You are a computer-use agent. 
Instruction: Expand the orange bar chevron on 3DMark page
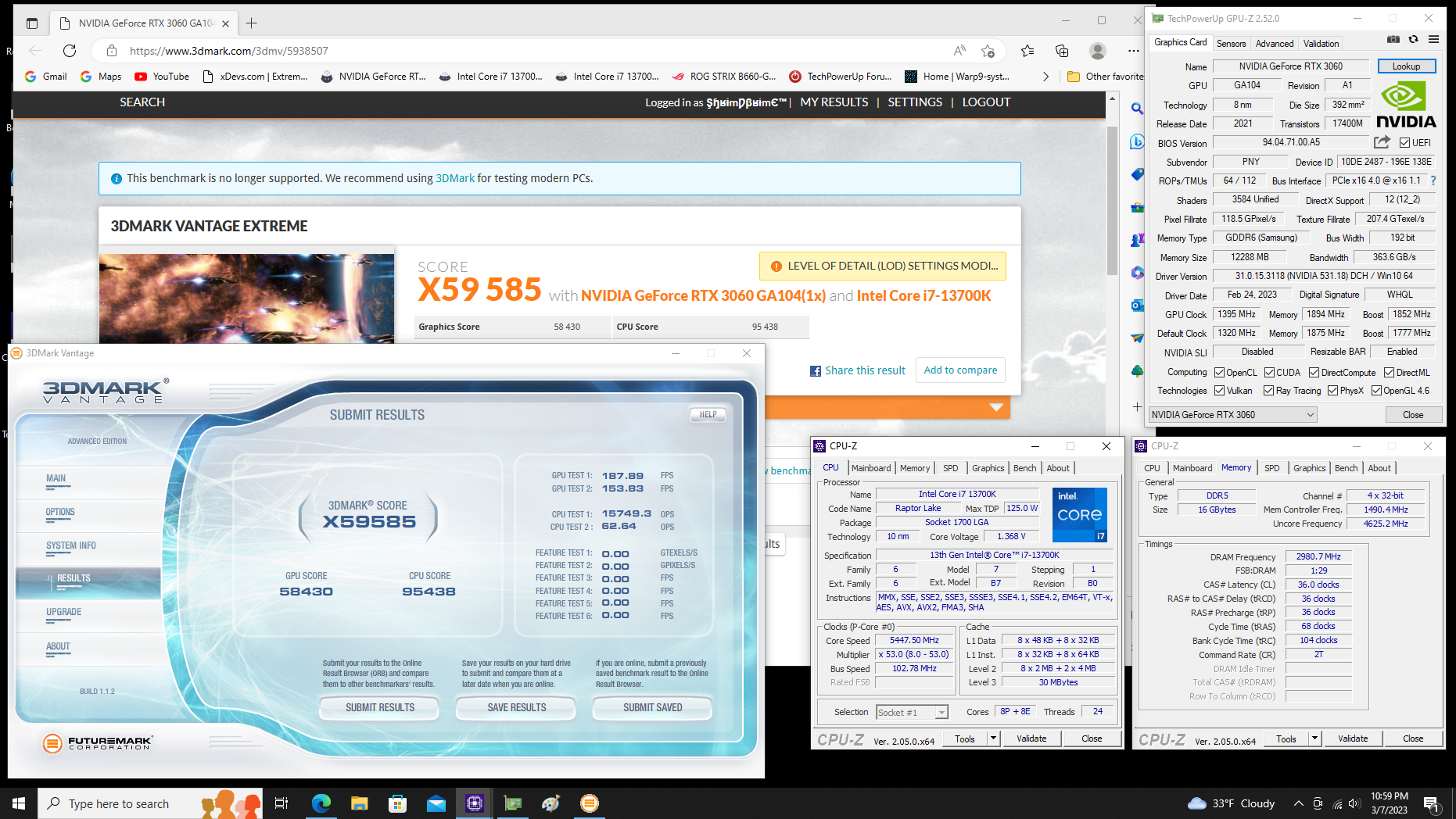click(x=996, y=407)
